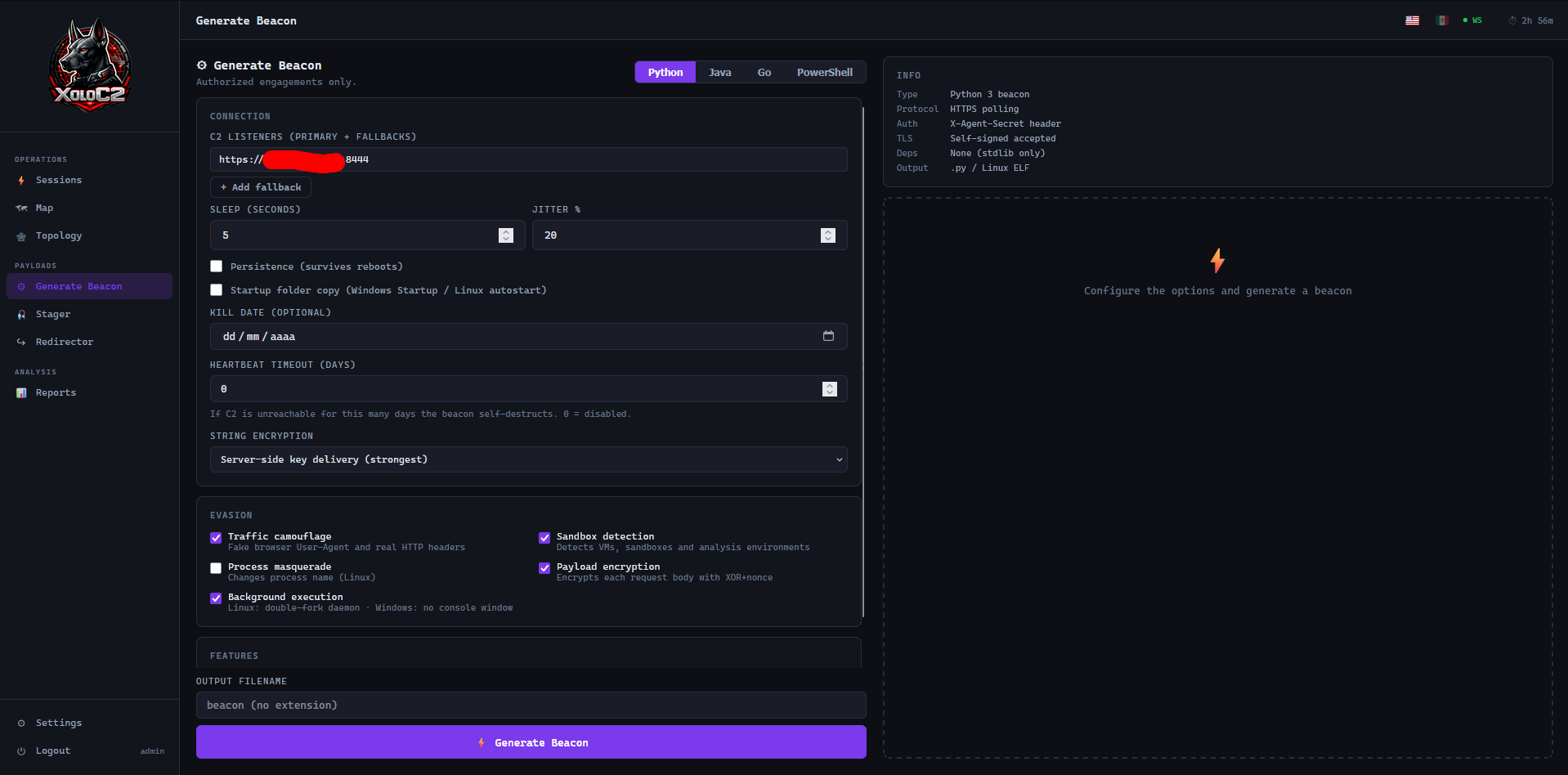Click the output filename input field

point(530,705)
